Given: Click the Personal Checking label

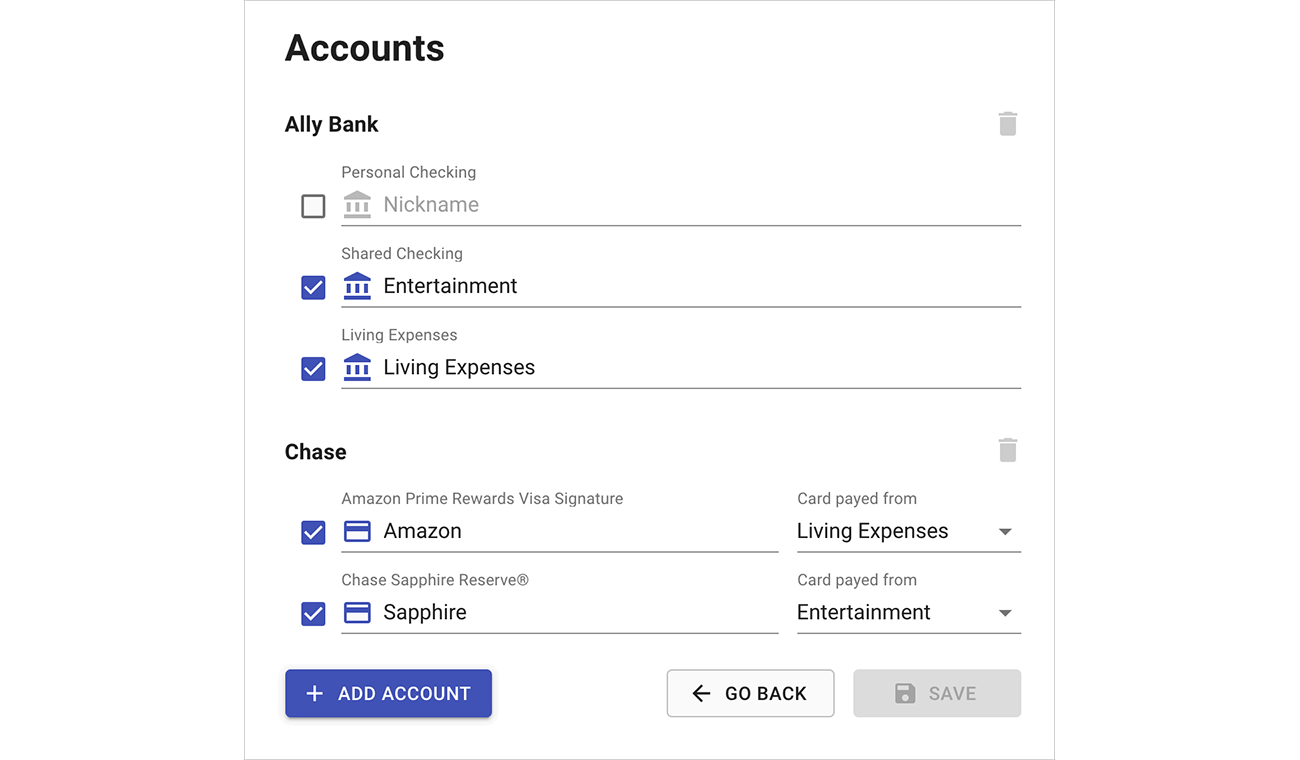Looking at the screenshot, I should 408,172.
